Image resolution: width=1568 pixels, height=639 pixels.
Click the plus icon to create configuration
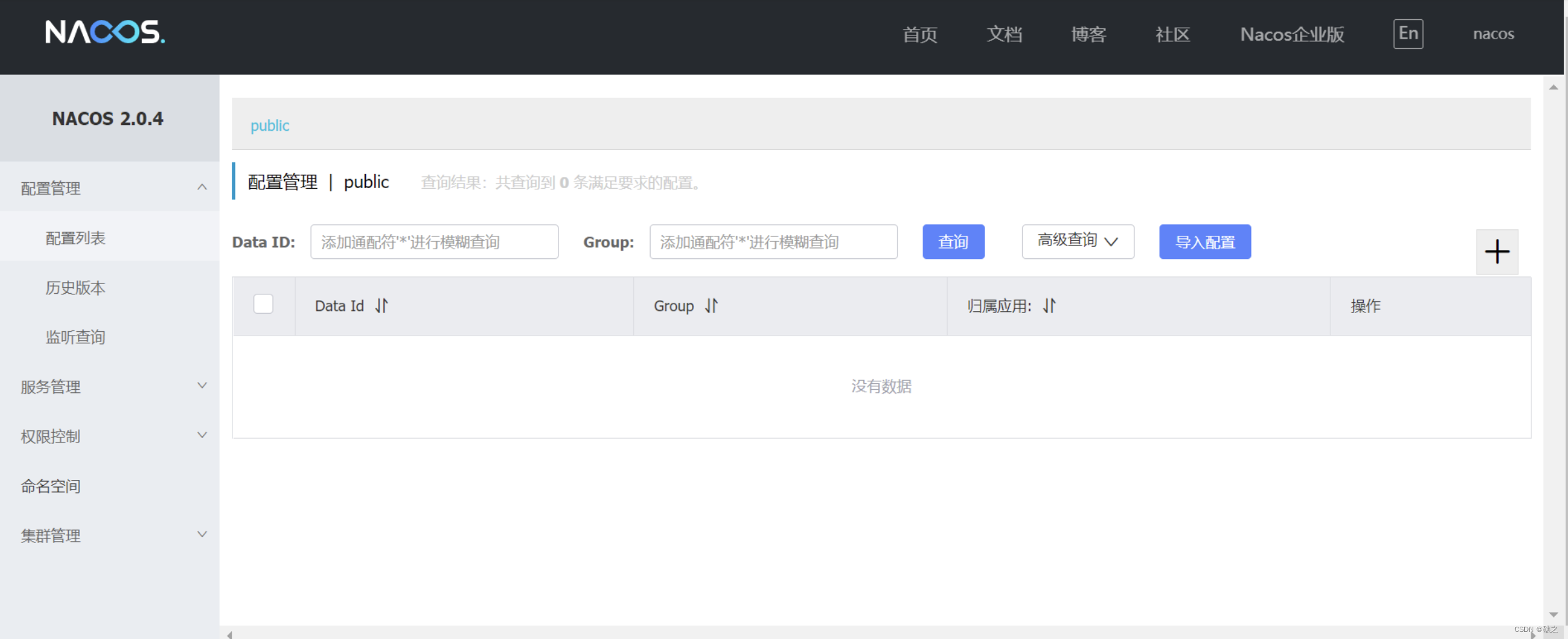(1497, 251)
